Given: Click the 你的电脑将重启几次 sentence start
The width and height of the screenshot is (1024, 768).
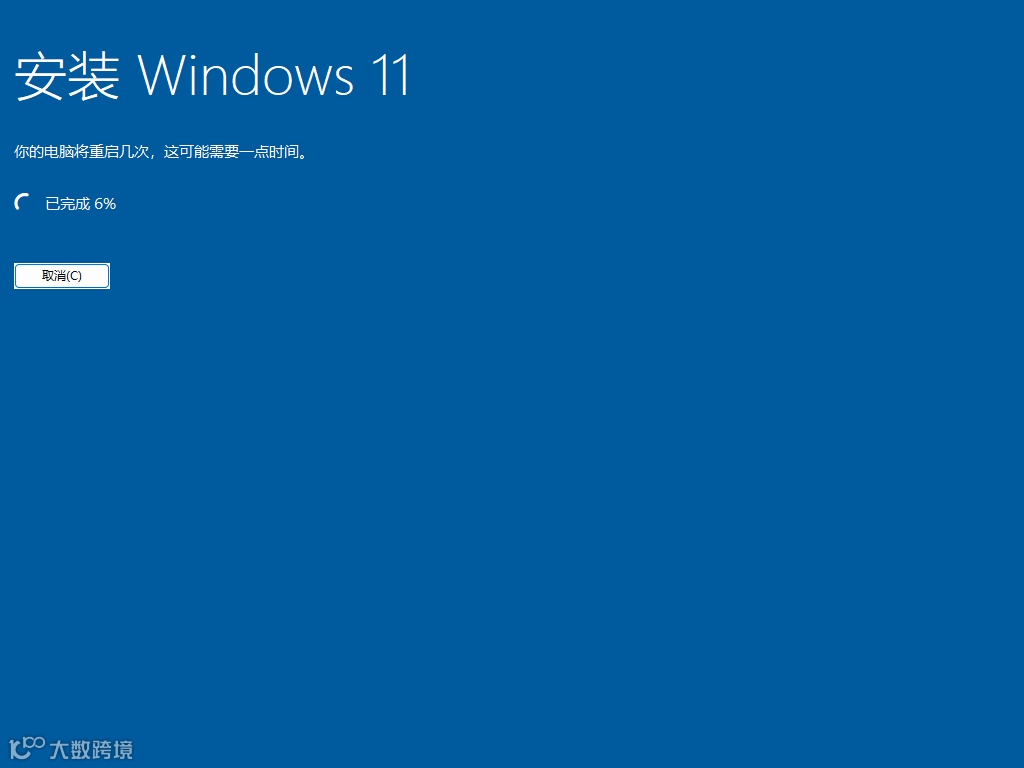Looking at the screenshot, I should point(82,152).
